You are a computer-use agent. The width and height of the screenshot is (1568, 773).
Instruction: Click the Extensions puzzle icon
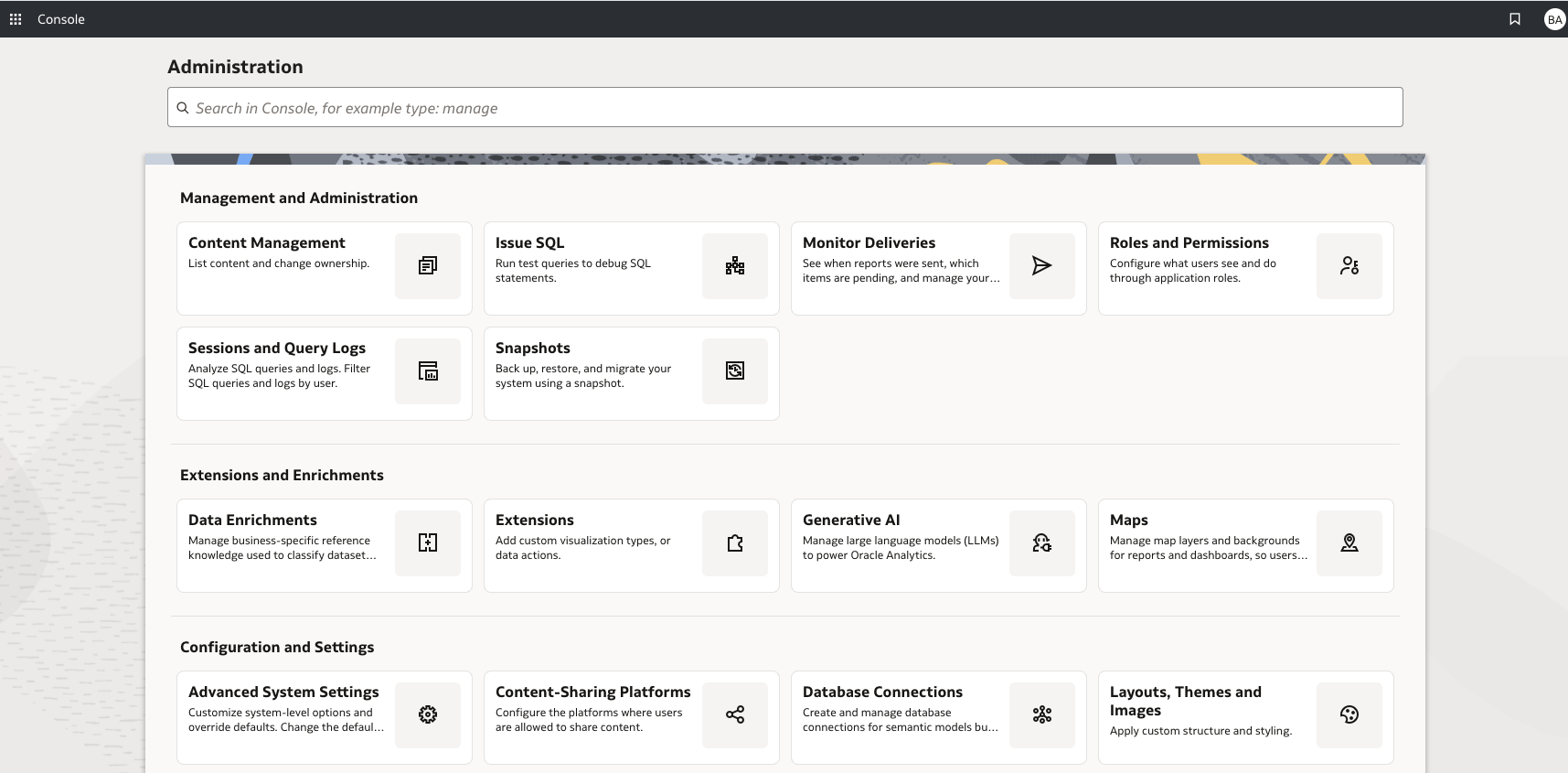(735, 543)
